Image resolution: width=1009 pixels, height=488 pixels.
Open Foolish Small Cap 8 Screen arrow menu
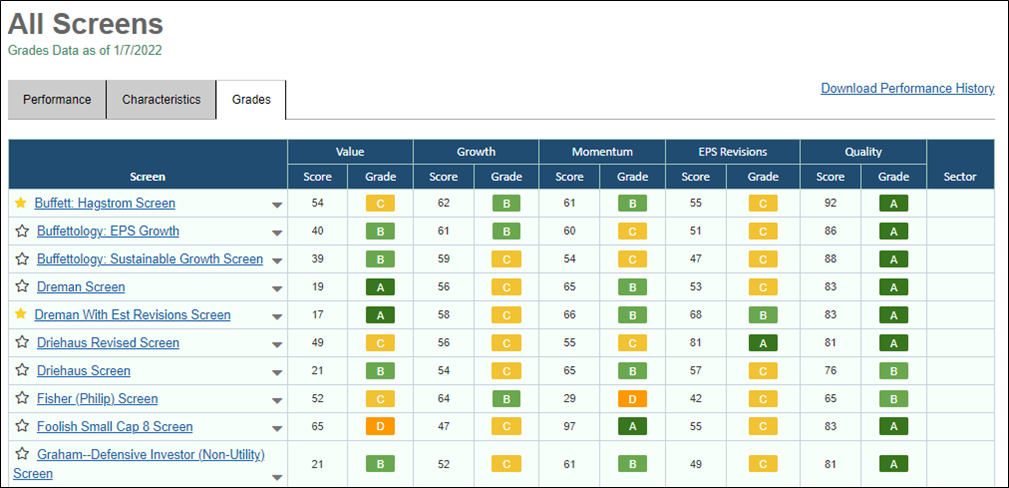pyautogui.click(x=277, y=429)
